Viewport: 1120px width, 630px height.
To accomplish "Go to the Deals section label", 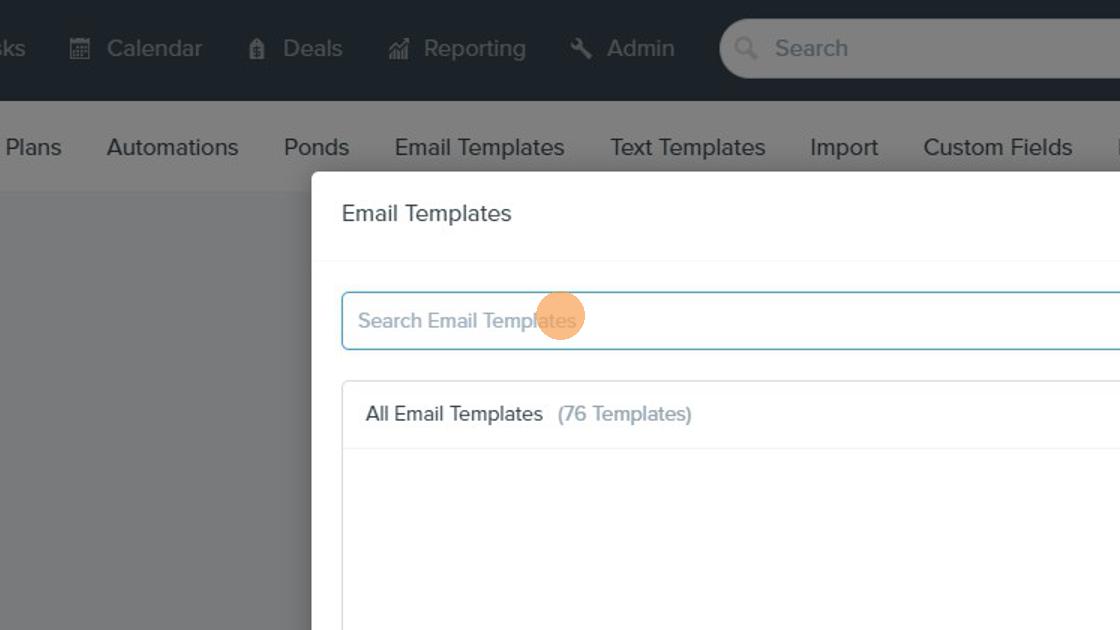I will coord(313,49).
